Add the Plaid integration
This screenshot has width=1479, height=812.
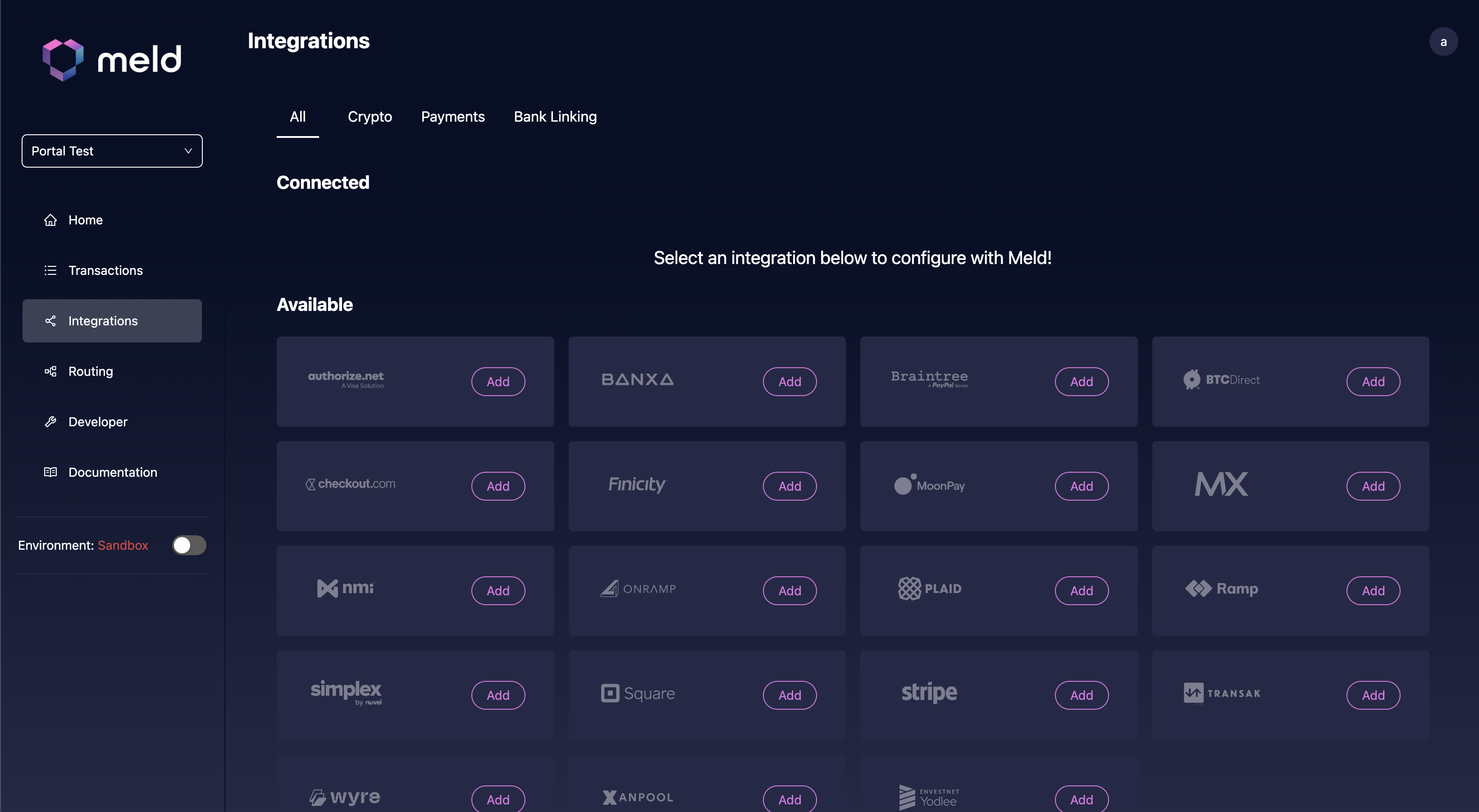click(1081, 590)
